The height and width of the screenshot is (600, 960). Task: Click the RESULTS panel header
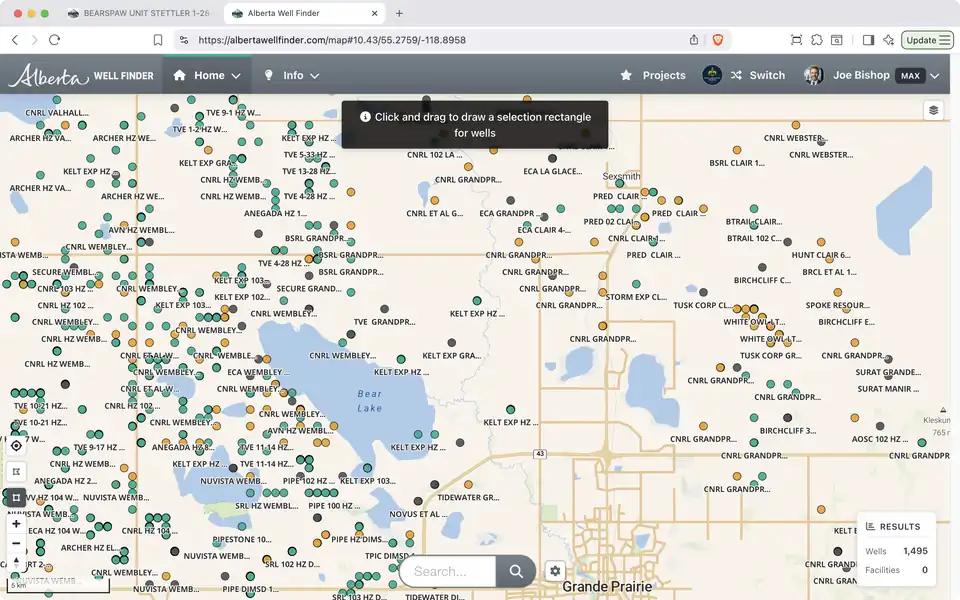[893, 527]
